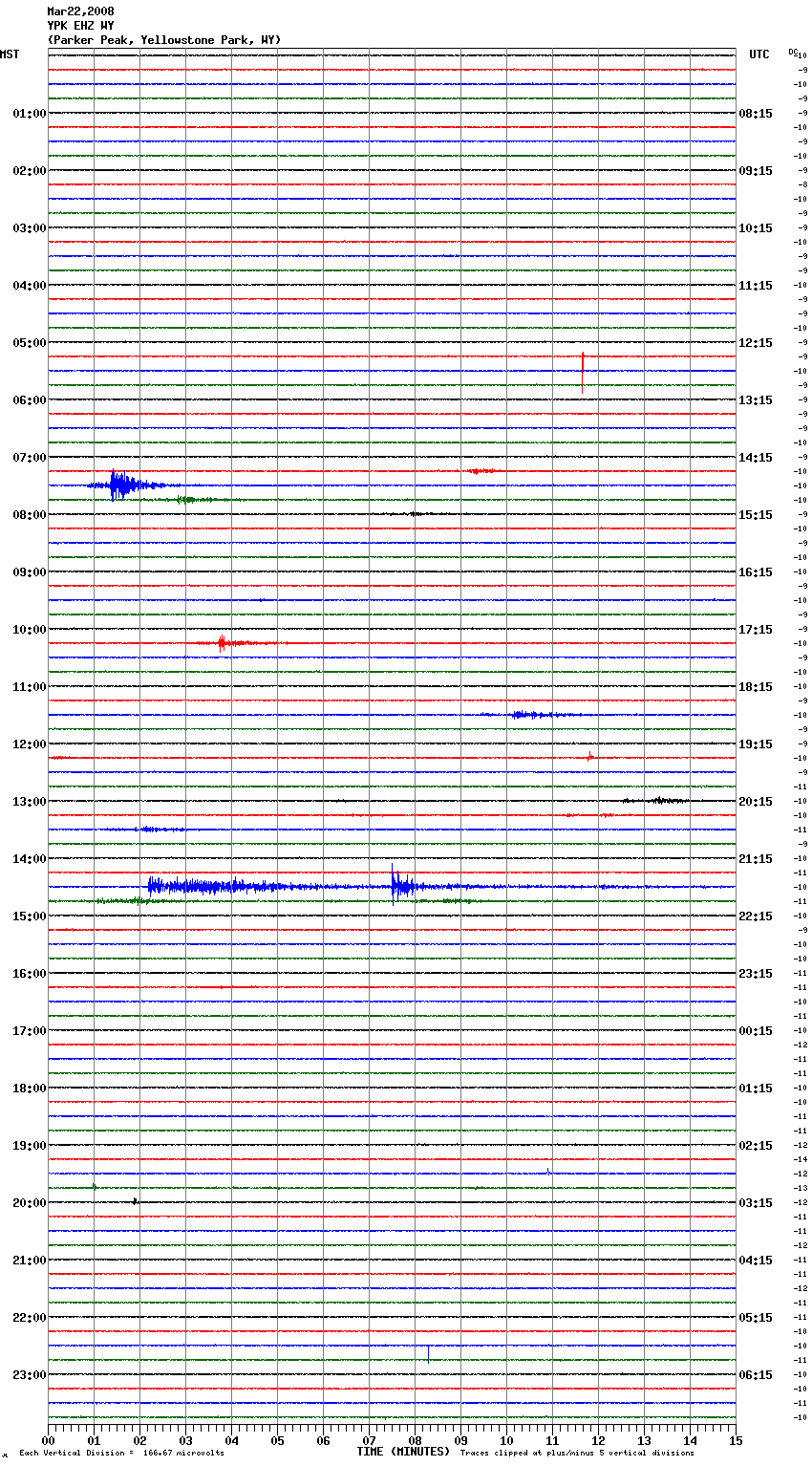Select the 22:00 MST time label
This screenshot has width=812, height=1466.
point(29,1318)
